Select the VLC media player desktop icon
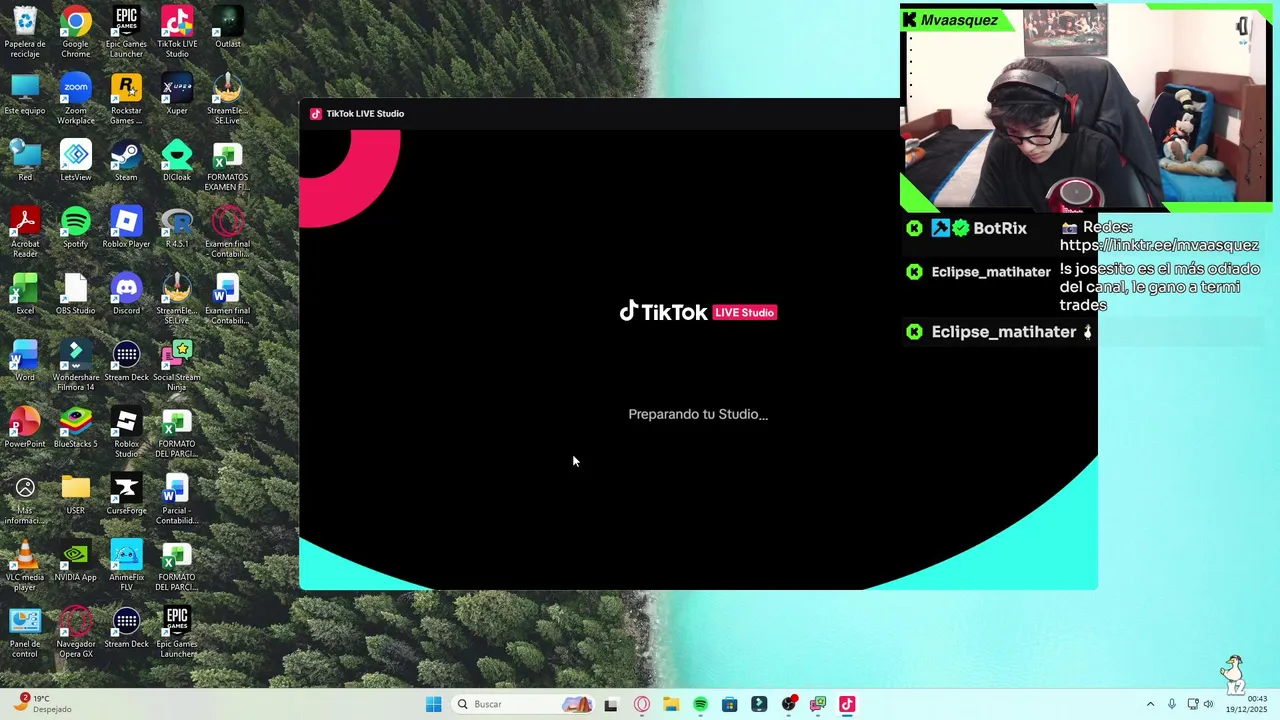 (x=25, y=566)
